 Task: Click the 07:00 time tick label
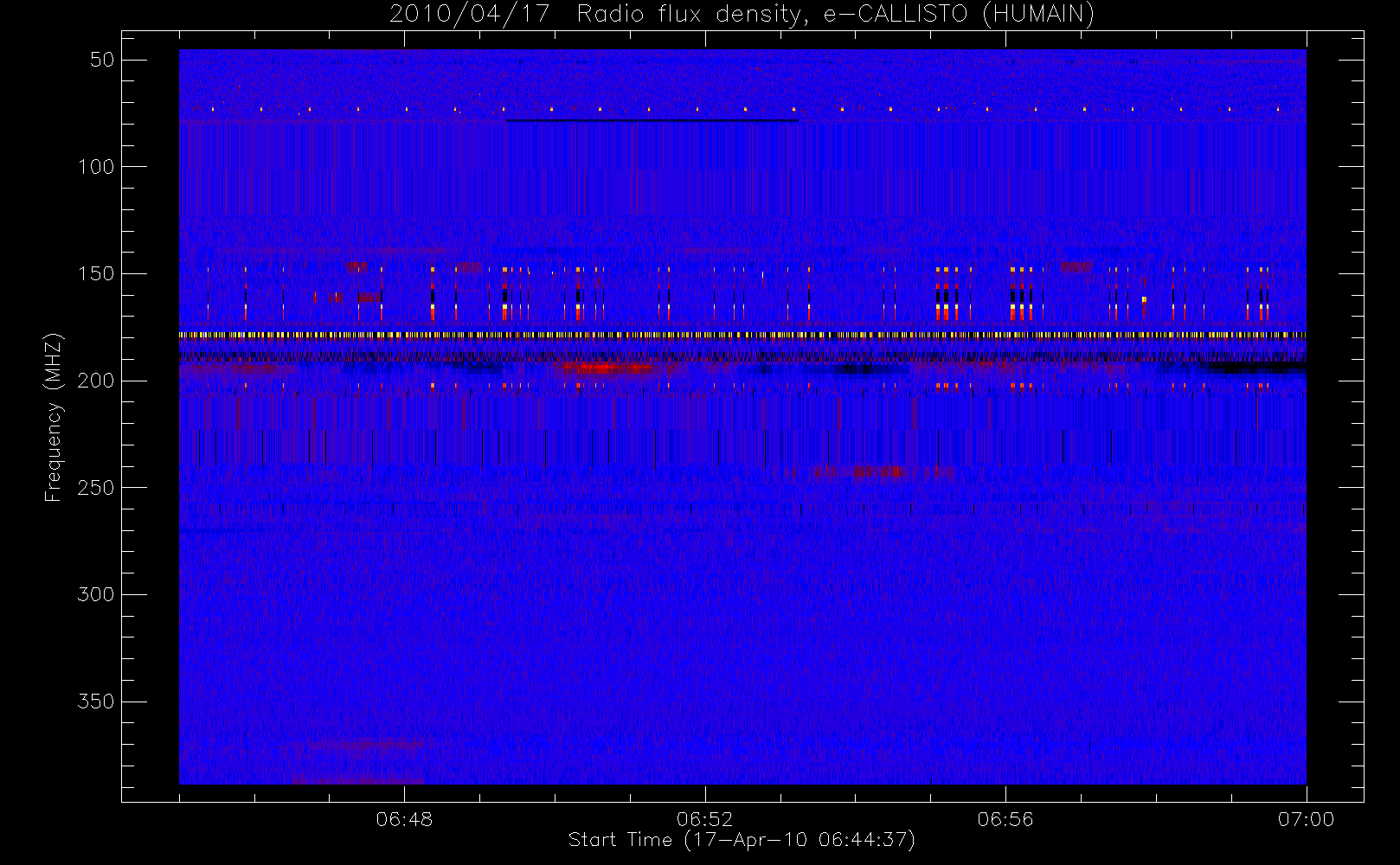pyautogui.click(x=1306, y=819)
